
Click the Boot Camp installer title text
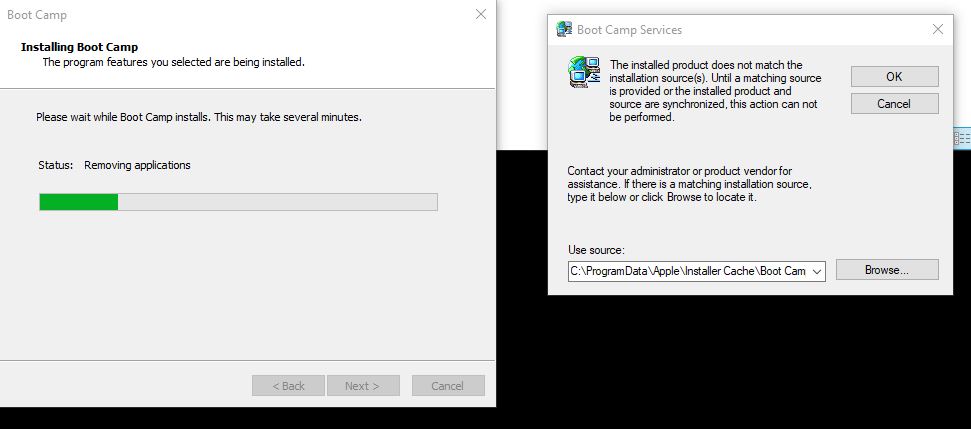(x=37, y=15)
